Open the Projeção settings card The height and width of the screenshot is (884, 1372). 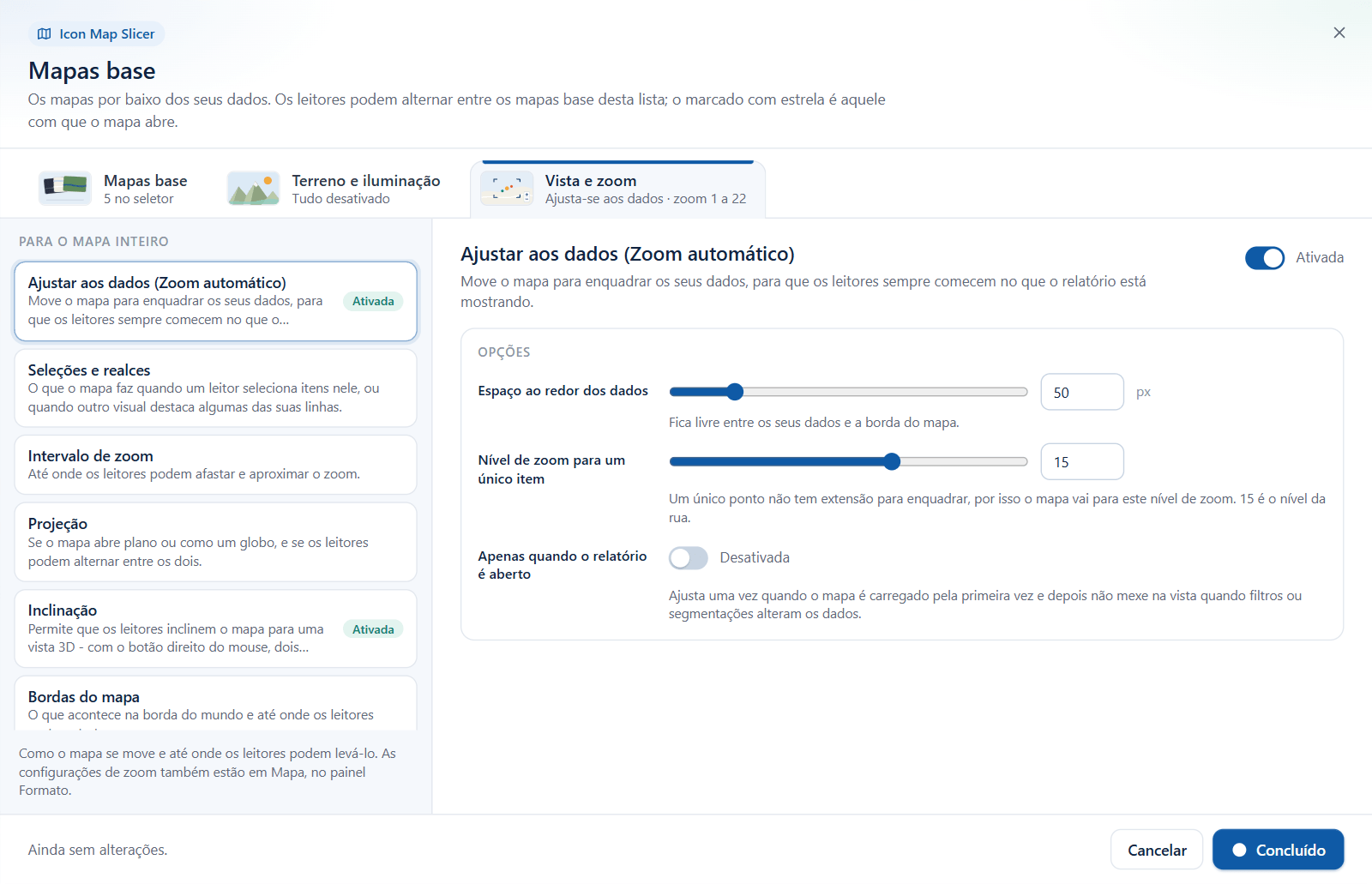(x=215, y=542)
